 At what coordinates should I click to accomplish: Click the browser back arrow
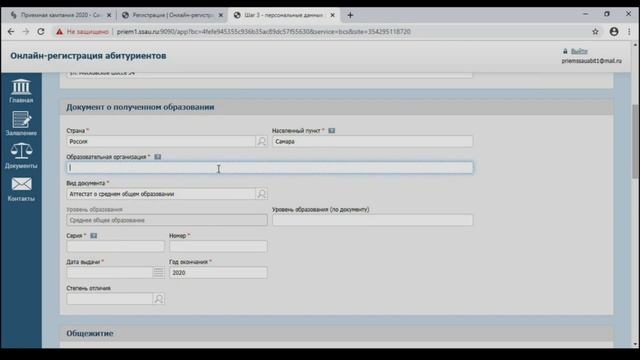(x=11, y=31)
